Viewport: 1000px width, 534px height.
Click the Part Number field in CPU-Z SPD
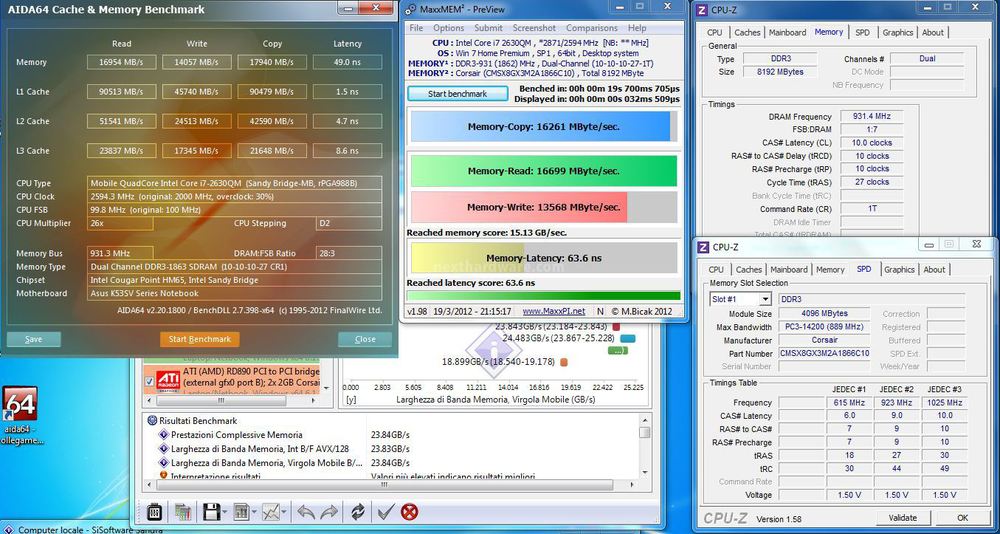pos(824,353)
